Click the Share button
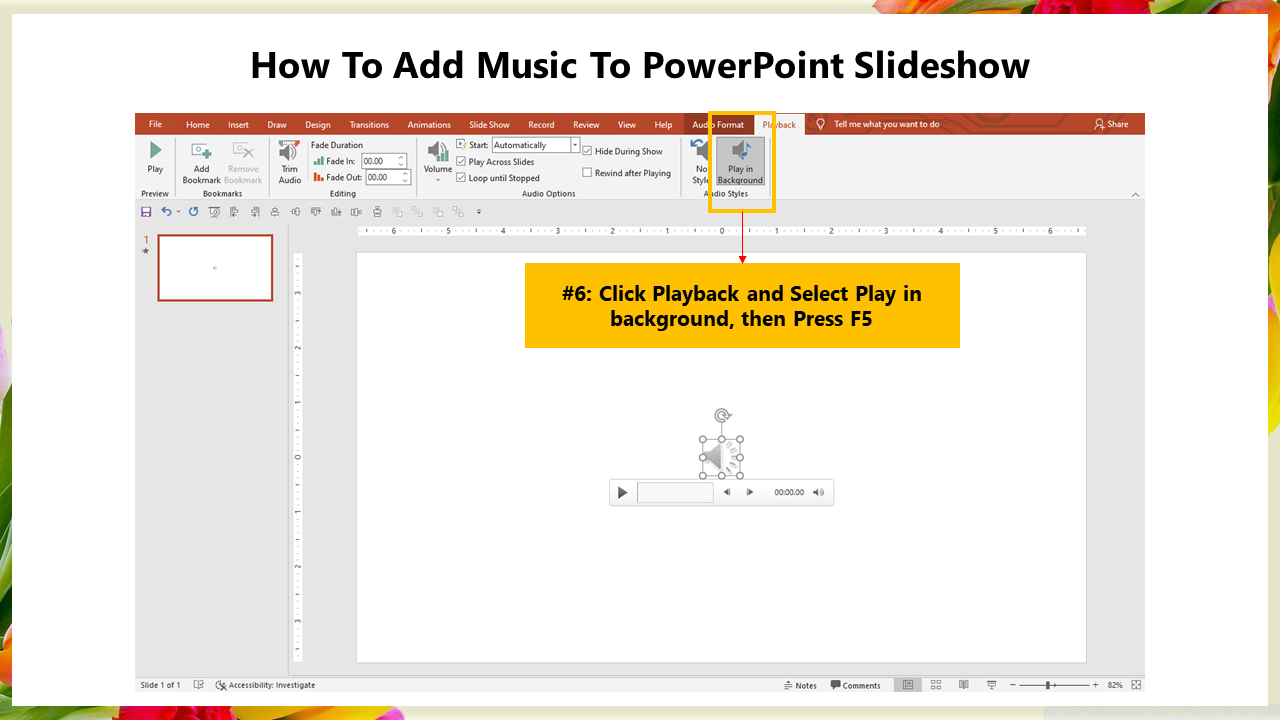This screenshot has width=1280, height=720. click(x=1111, y=124)
